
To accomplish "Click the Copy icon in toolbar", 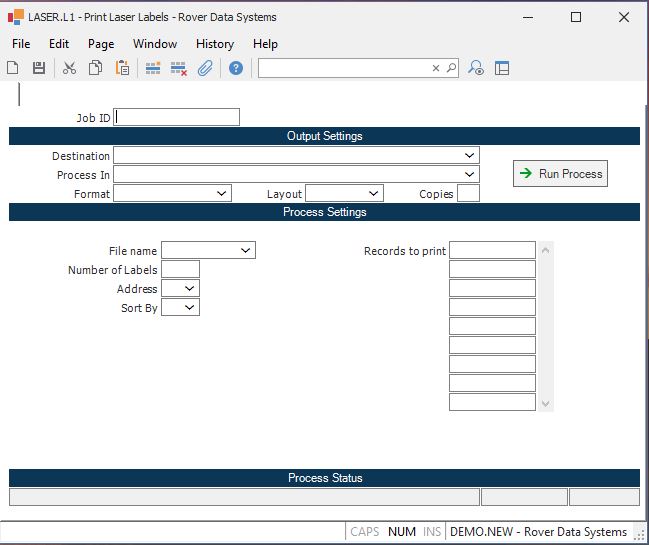I will pos(96,68).
